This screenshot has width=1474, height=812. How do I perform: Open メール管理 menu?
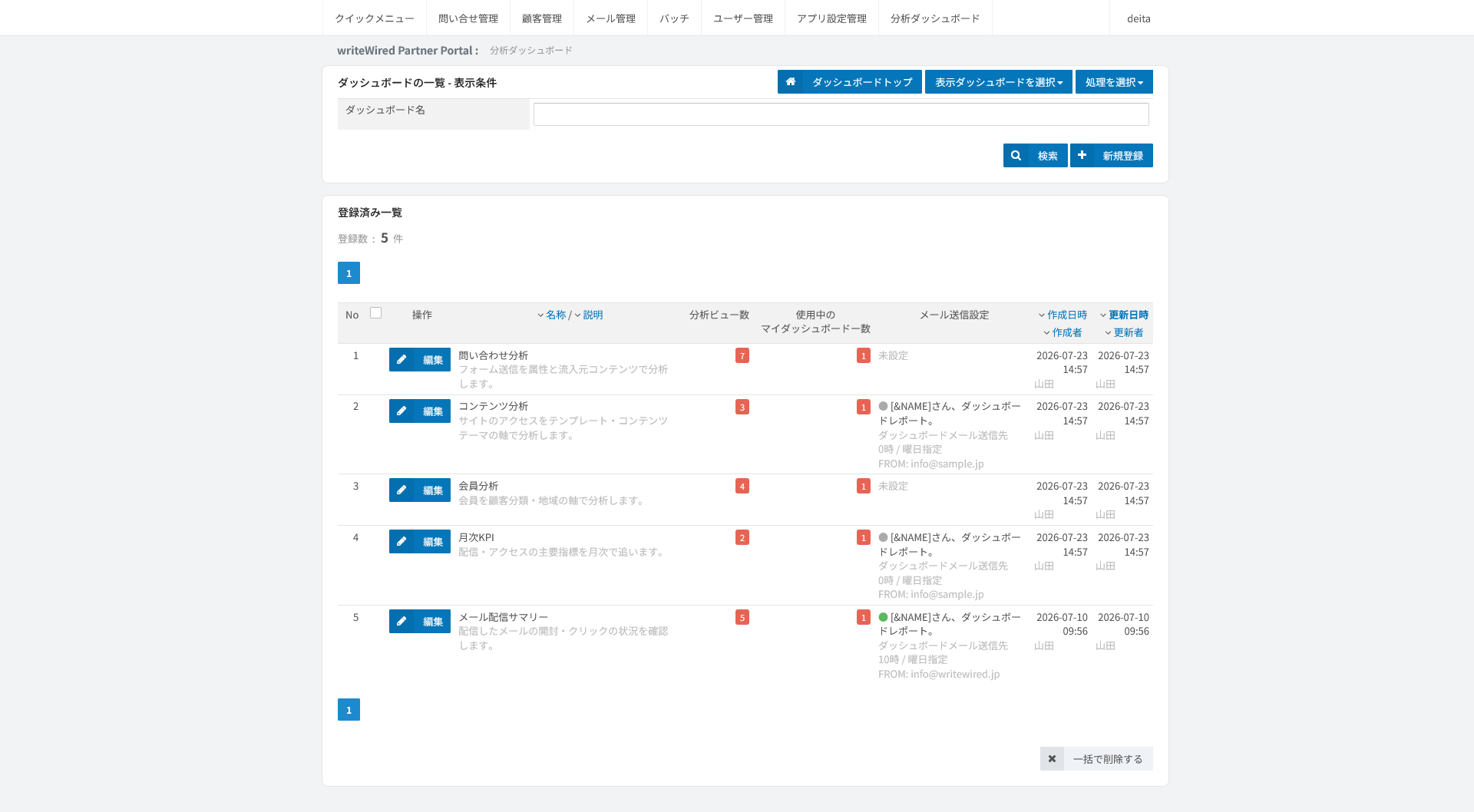[611, 18]
